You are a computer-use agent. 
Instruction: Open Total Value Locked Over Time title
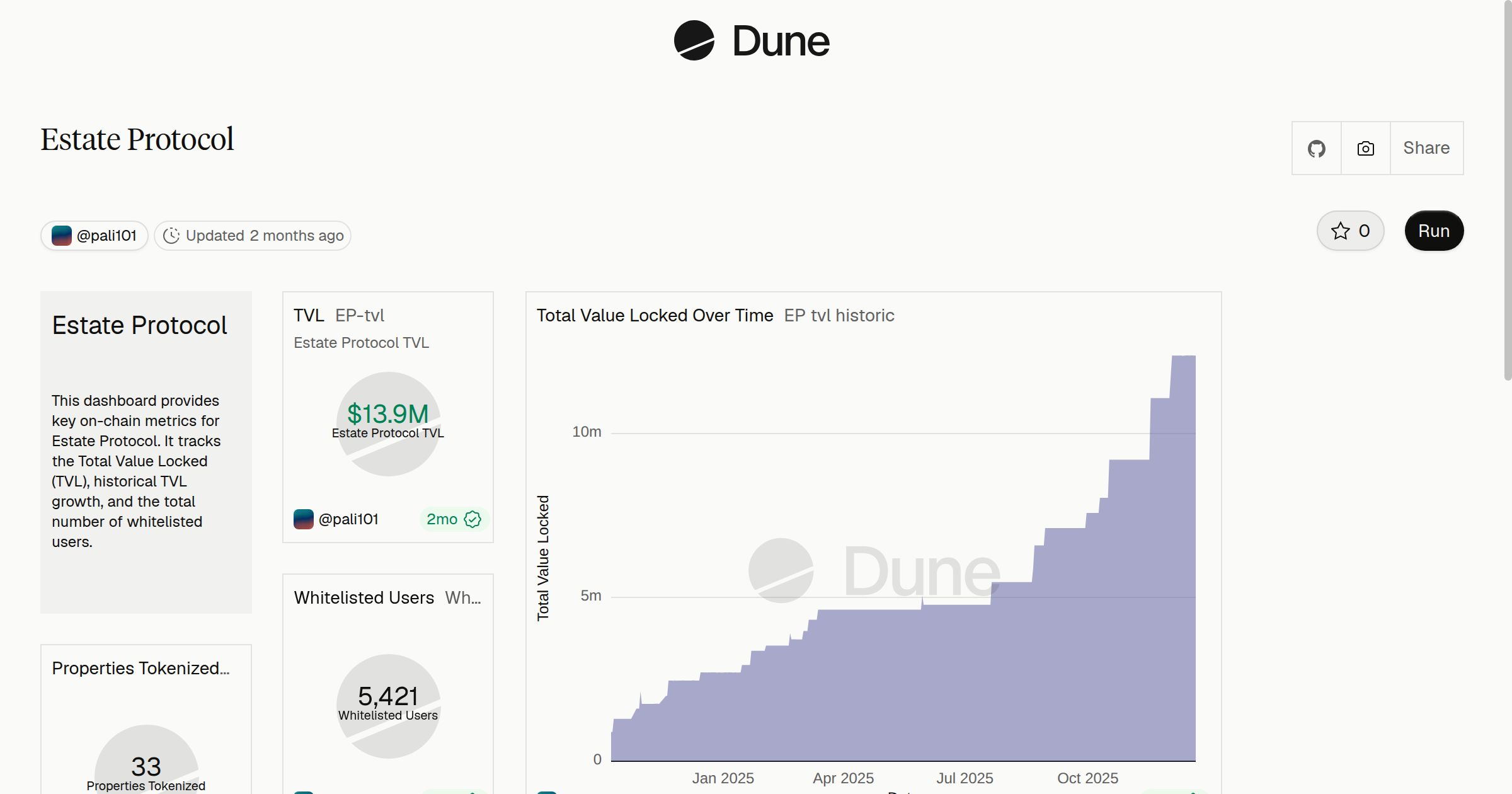click(x=655, y=315)
